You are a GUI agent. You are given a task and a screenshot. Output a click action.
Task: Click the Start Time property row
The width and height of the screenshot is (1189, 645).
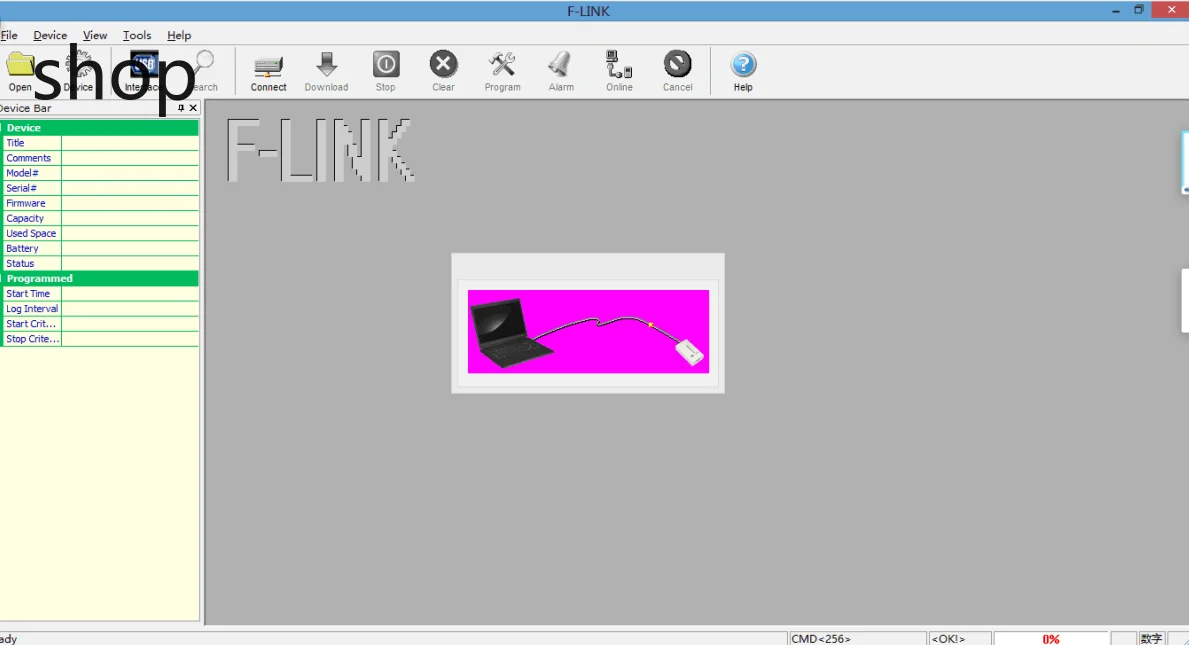point(99,294)
